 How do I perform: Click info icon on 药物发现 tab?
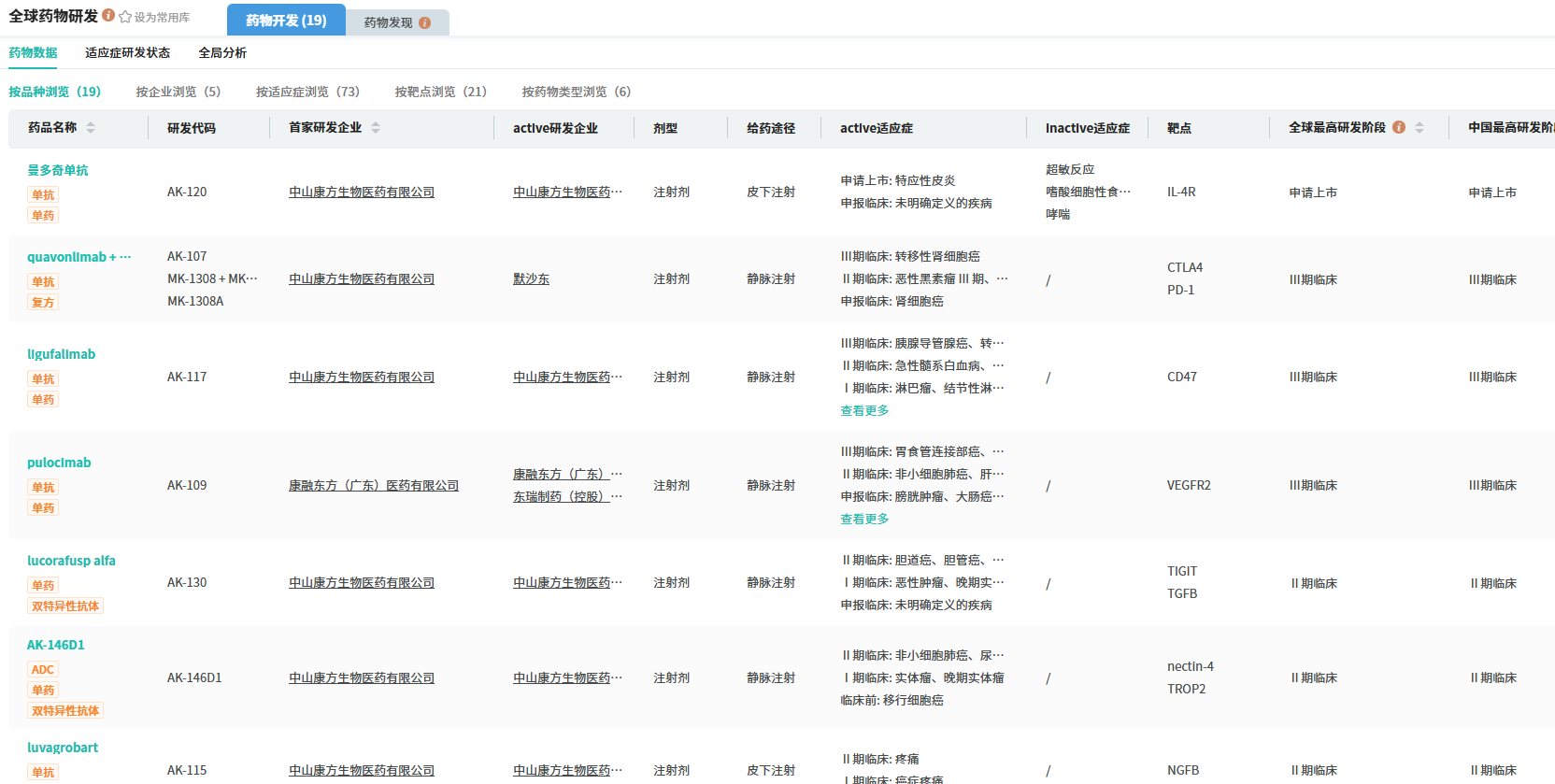coord(424,22)
